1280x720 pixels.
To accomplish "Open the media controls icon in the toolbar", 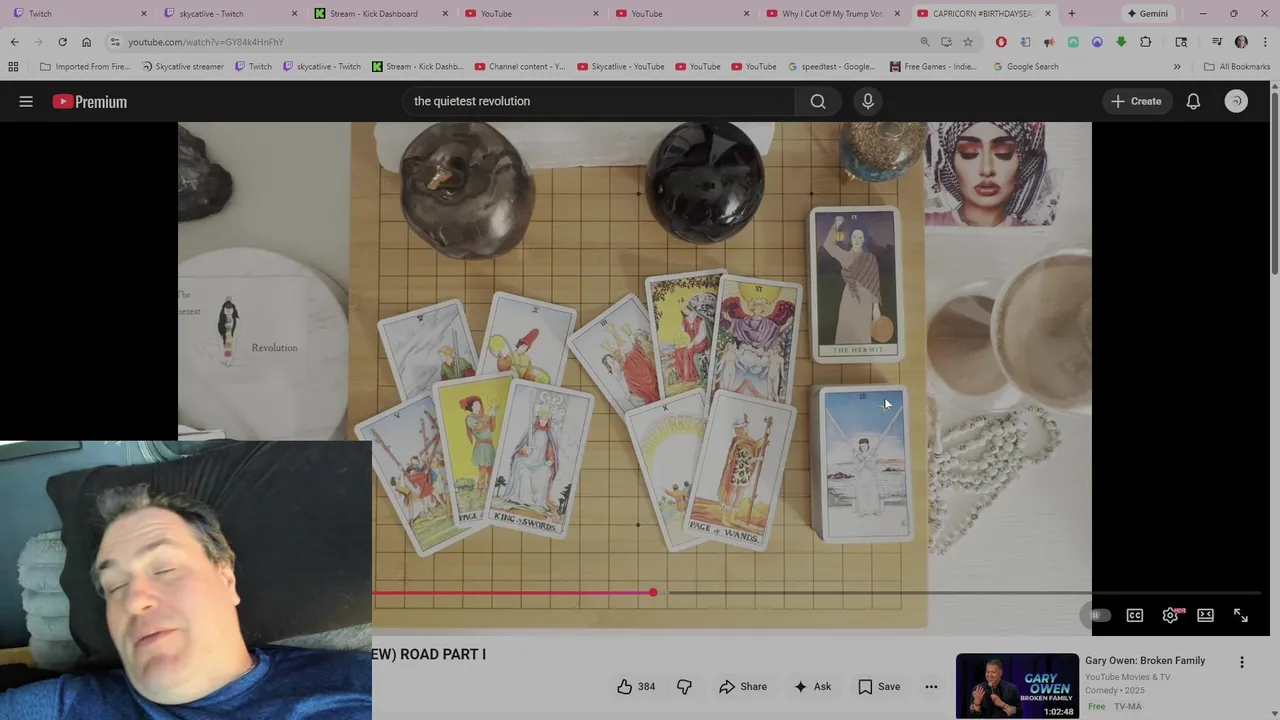I will [1217, 42].
